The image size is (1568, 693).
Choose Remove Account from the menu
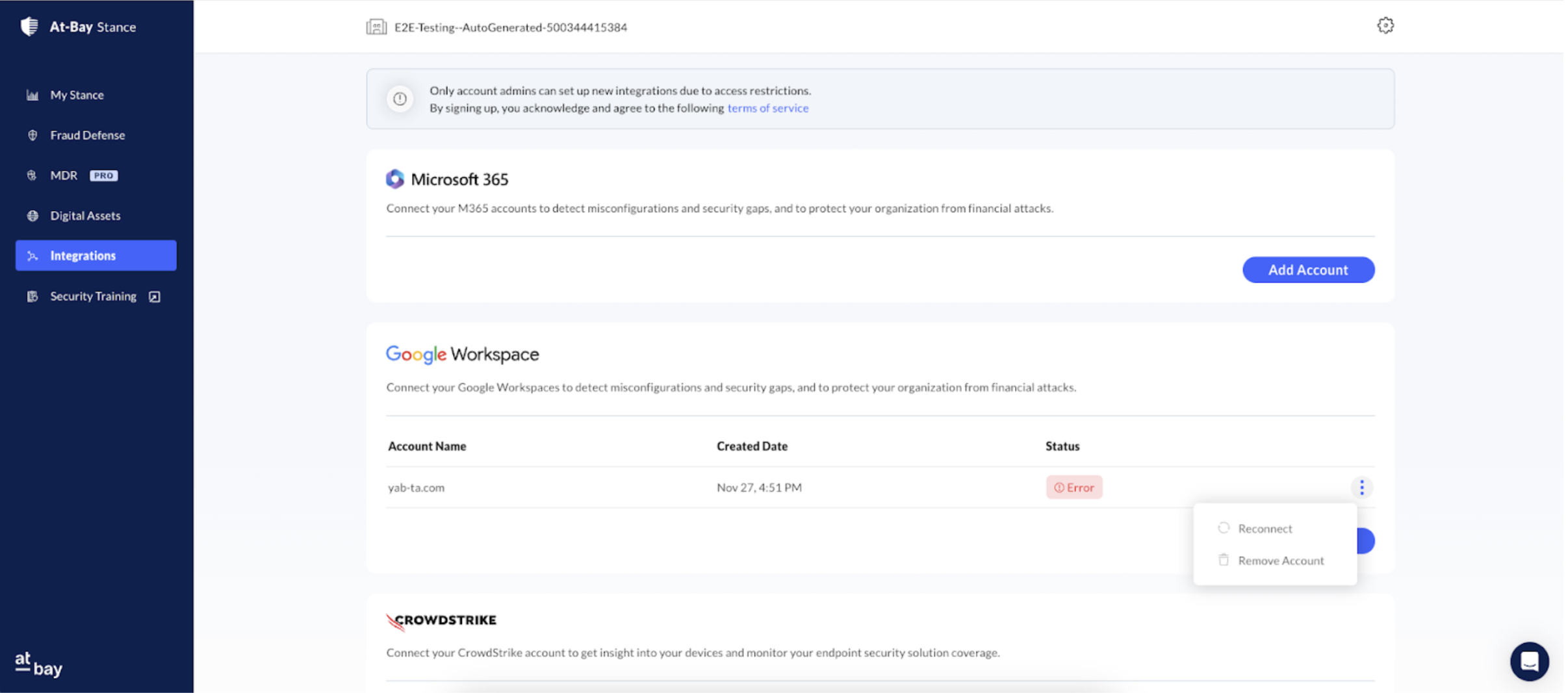click(x=1280, y=561)
